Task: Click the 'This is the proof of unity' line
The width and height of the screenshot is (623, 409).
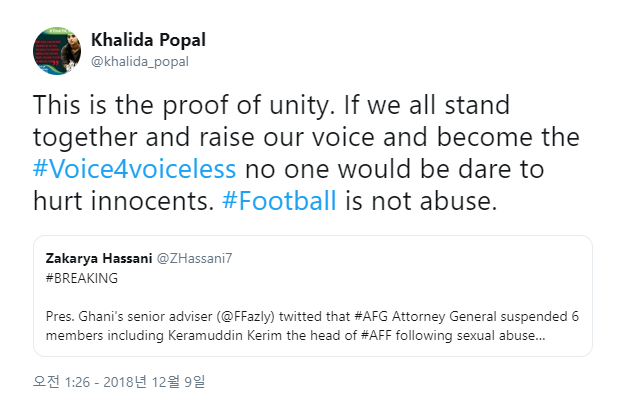Action: pyautogui.click(x=182, y=105)
